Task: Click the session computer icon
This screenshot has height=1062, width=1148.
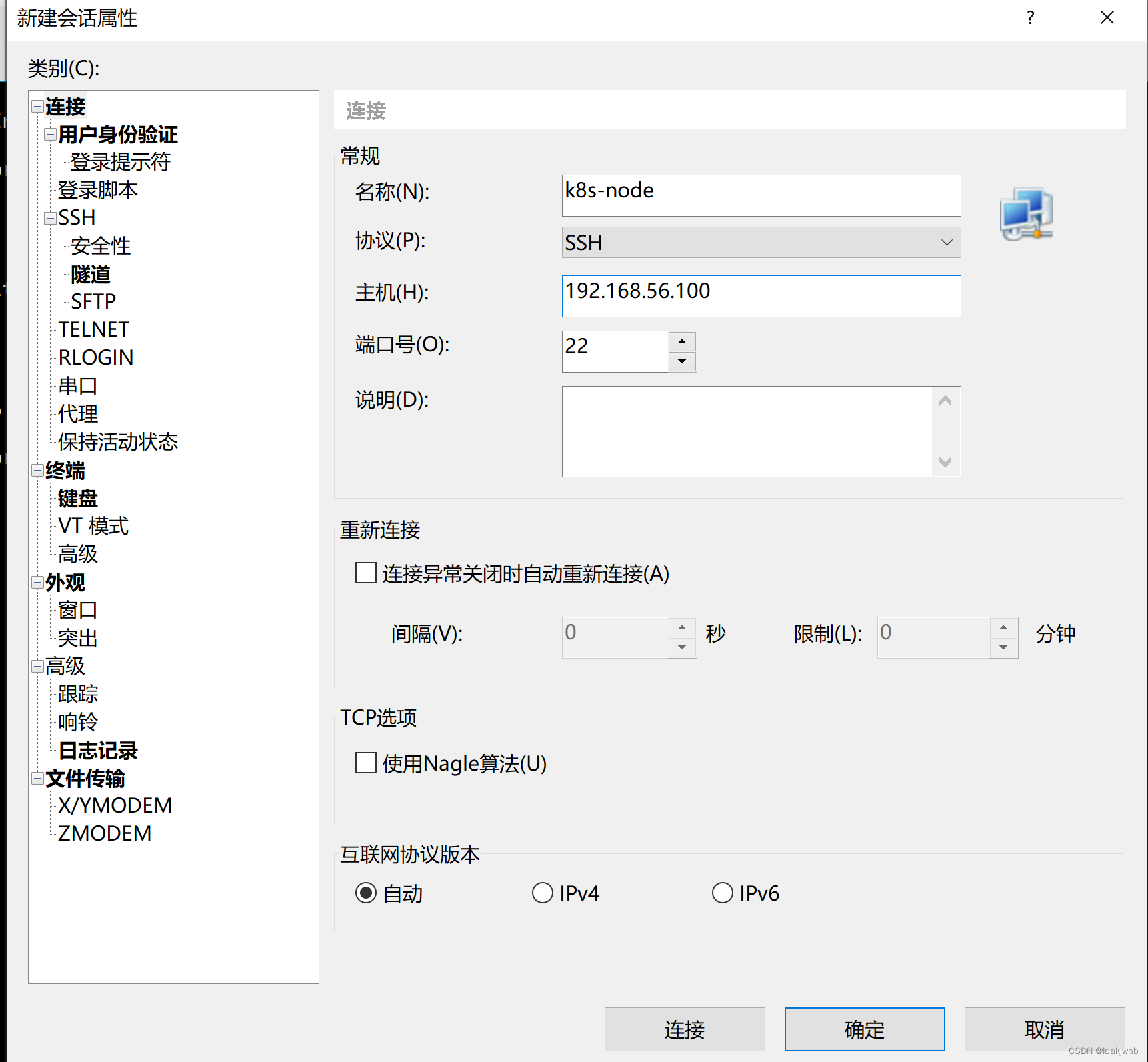Action: point(1026,213)
